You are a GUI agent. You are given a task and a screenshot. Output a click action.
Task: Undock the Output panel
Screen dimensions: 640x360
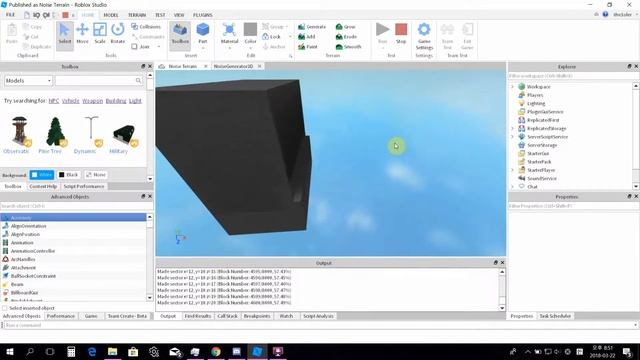coord(496,262)
